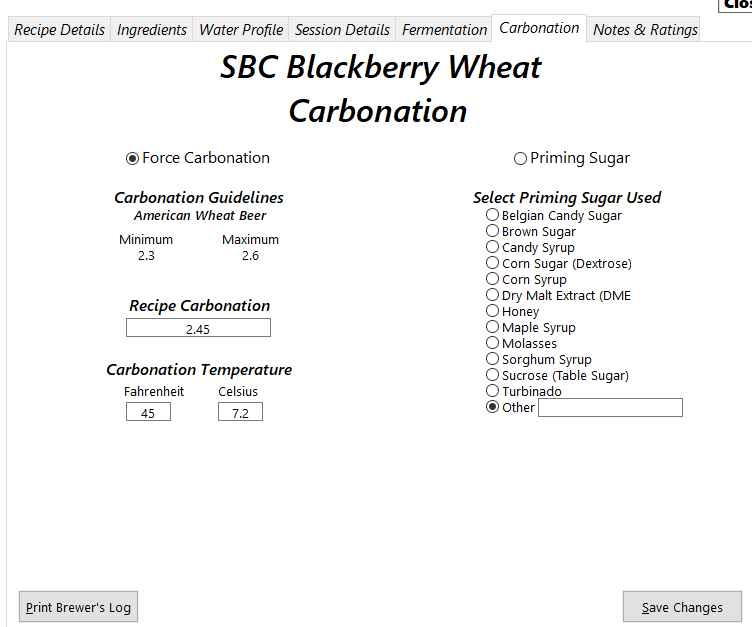
Task: Choose Belgian Candy Sugar option
Action: (x=492, y=215)
